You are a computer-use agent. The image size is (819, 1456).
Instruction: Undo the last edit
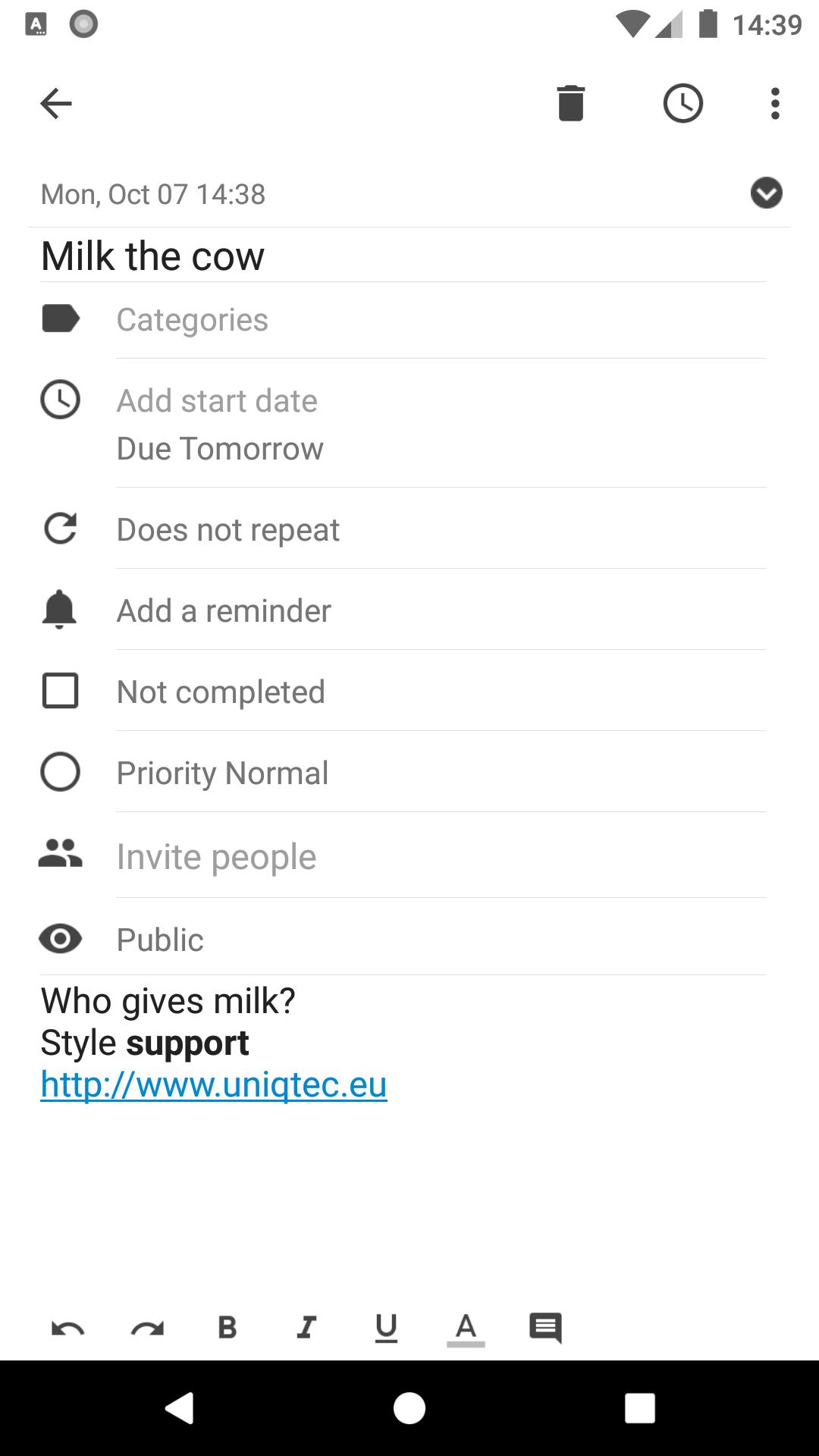pyautogui.click(x=68, y=1327)
